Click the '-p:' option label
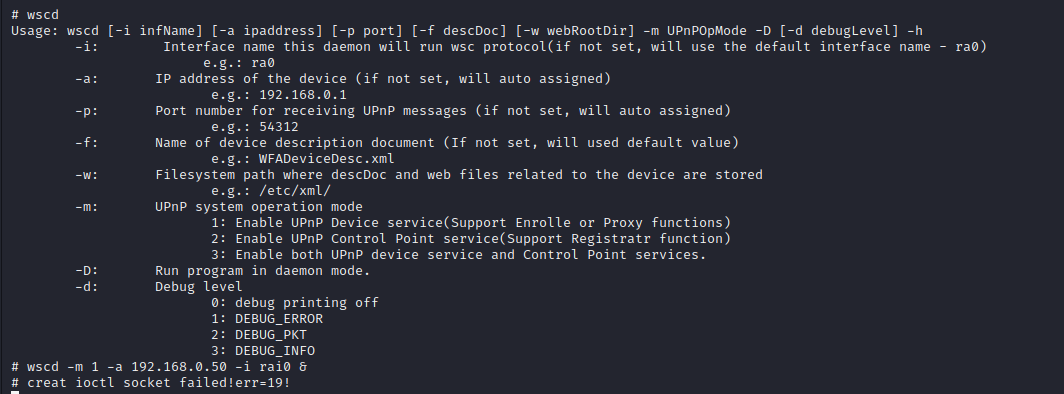 pyautogui.click(x=87, y=111)
